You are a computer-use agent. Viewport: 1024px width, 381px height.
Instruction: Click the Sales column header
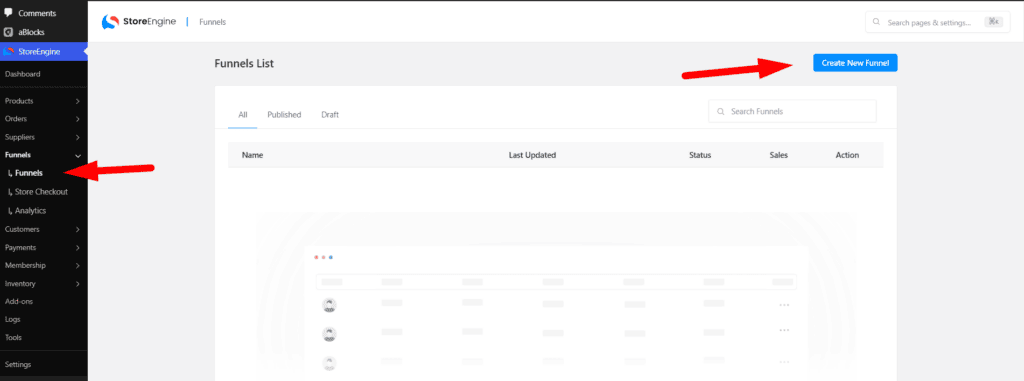click(x=778, y=156)
